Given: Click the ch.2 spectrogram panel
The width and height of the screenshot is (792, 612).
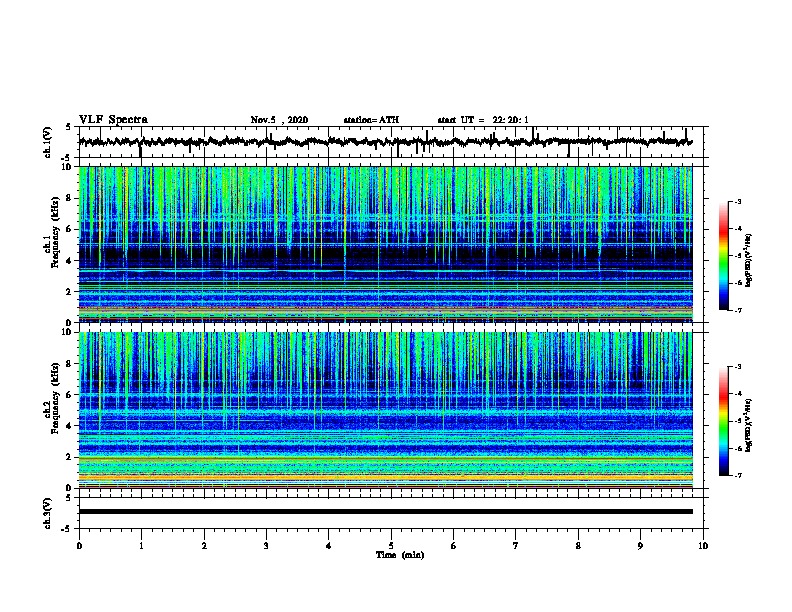Looking at the screenshot, I should (x=386, y=410).
